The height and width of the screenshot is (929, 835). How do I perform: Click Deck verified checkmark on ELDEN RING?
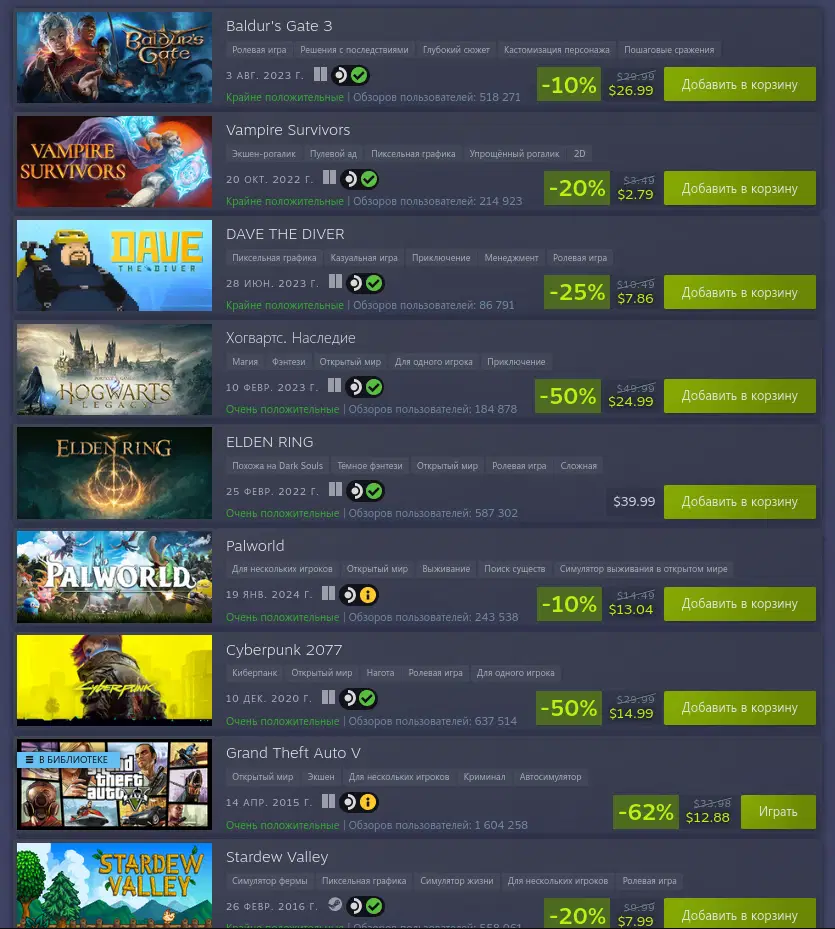374,491
